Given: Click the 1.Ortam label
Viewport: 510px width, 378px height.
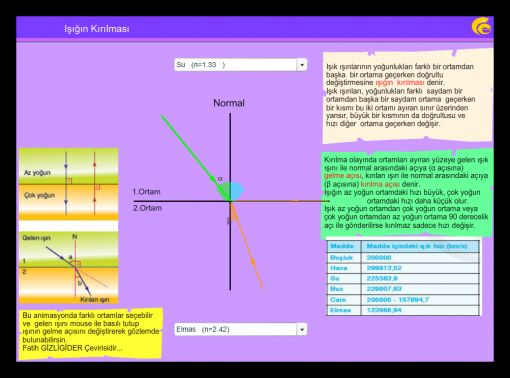Looking at the screenshot, I should 146,192.
